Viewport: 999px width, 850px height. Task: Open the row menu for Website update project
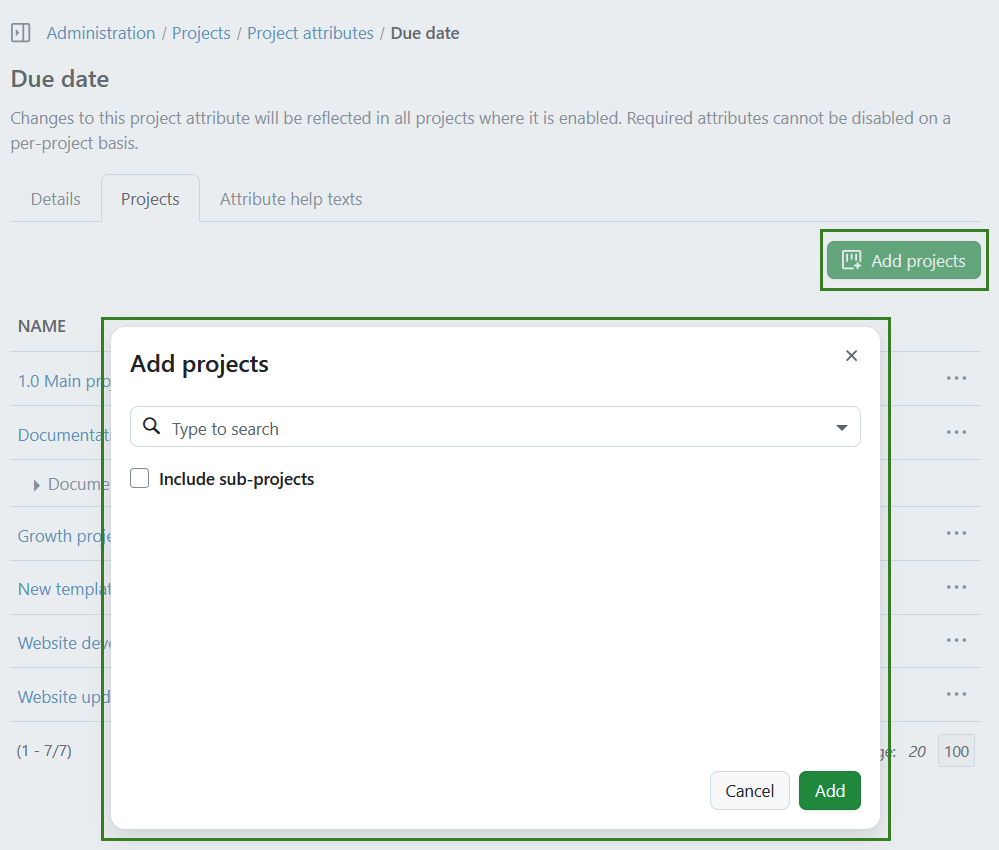pyautogui.click(x=955, y=694)
